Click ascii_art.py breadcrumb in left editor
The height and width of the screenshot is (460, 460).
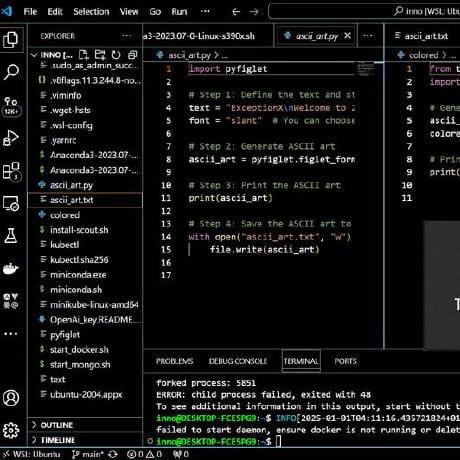[x=189, y=55]
